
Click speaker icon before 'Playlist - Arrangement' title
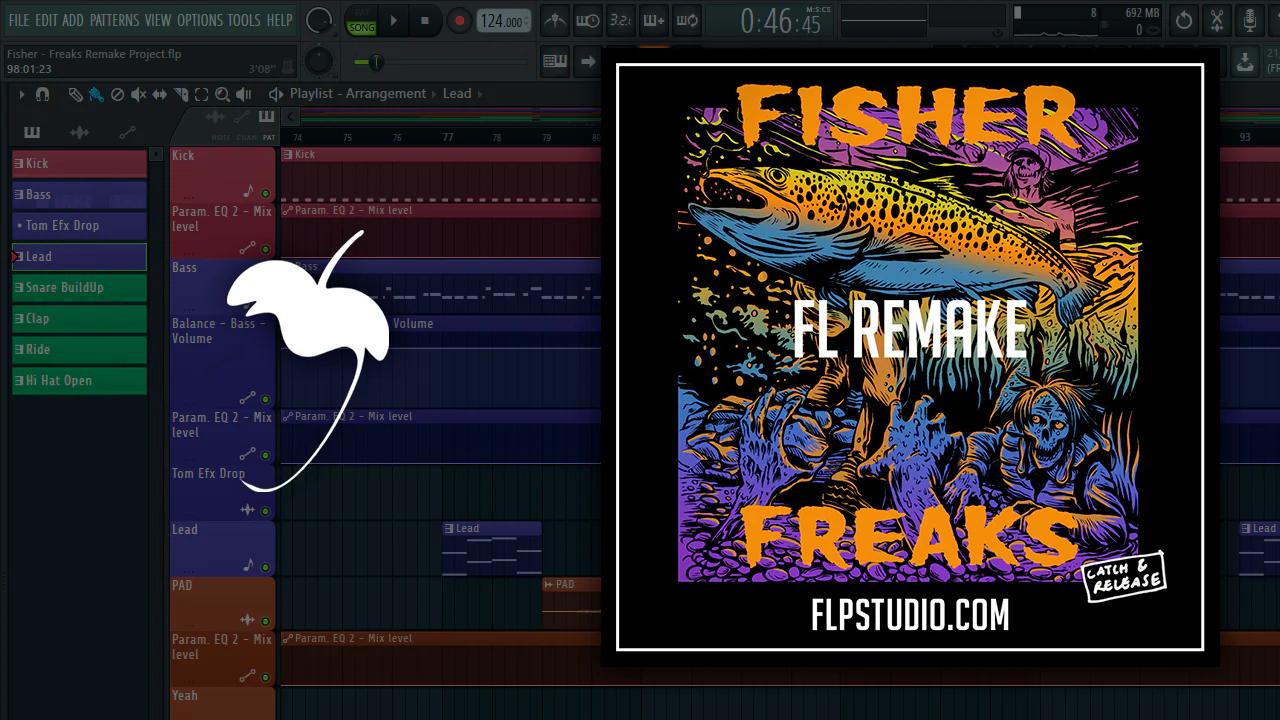coord(276,94)
